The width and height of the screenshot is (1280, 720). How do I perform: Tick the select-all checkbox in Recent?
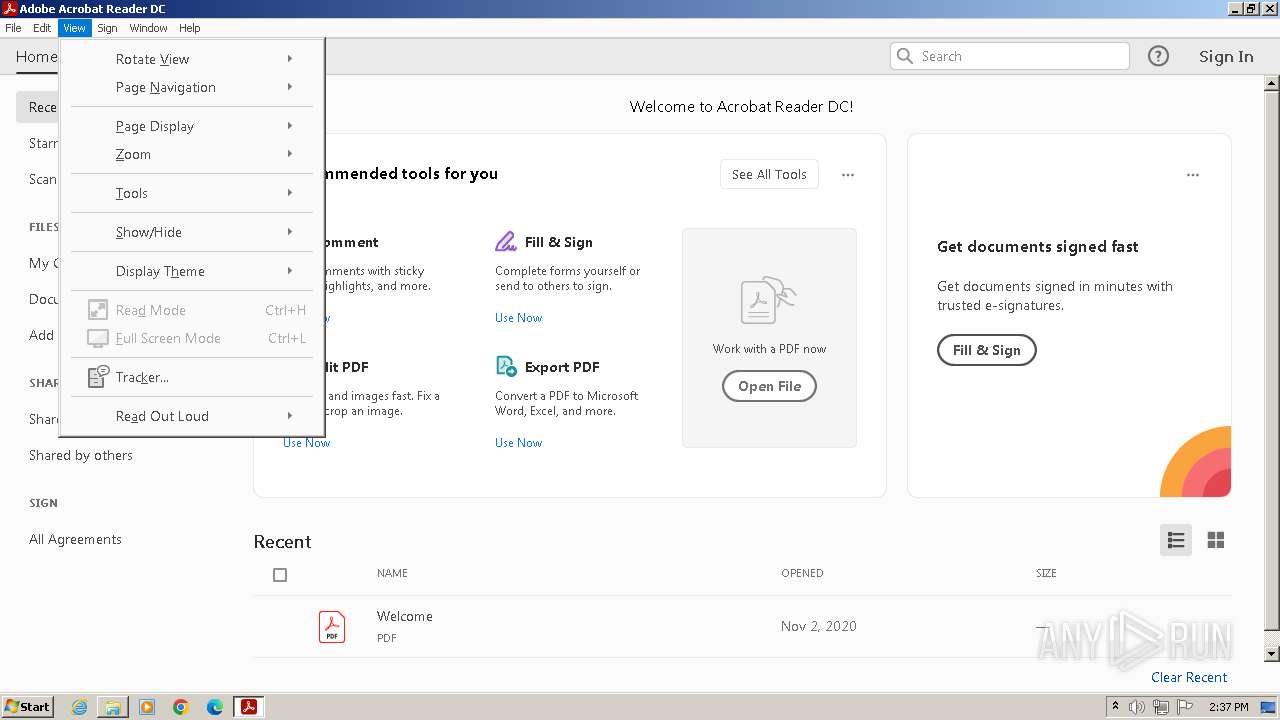point(280,575)
